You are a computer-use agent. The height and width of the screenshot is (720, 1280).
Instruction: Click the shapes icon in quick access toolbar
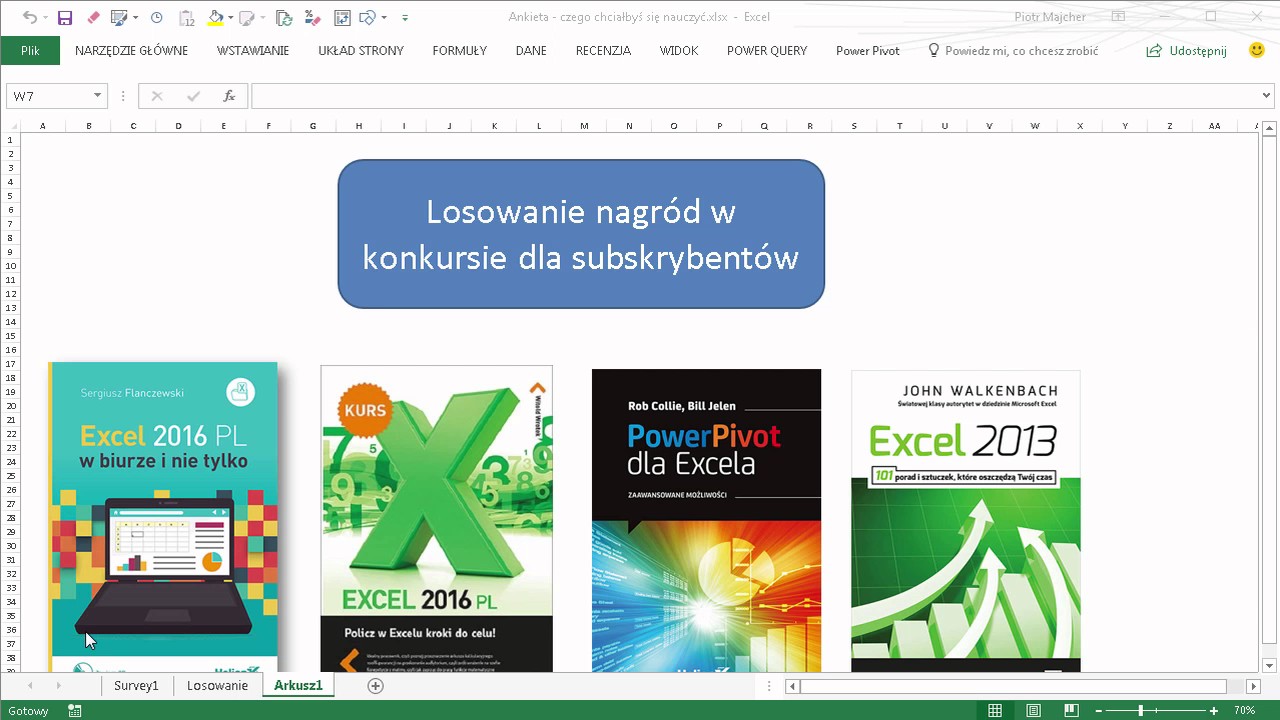pyautogui.click(x=367, y=18)
